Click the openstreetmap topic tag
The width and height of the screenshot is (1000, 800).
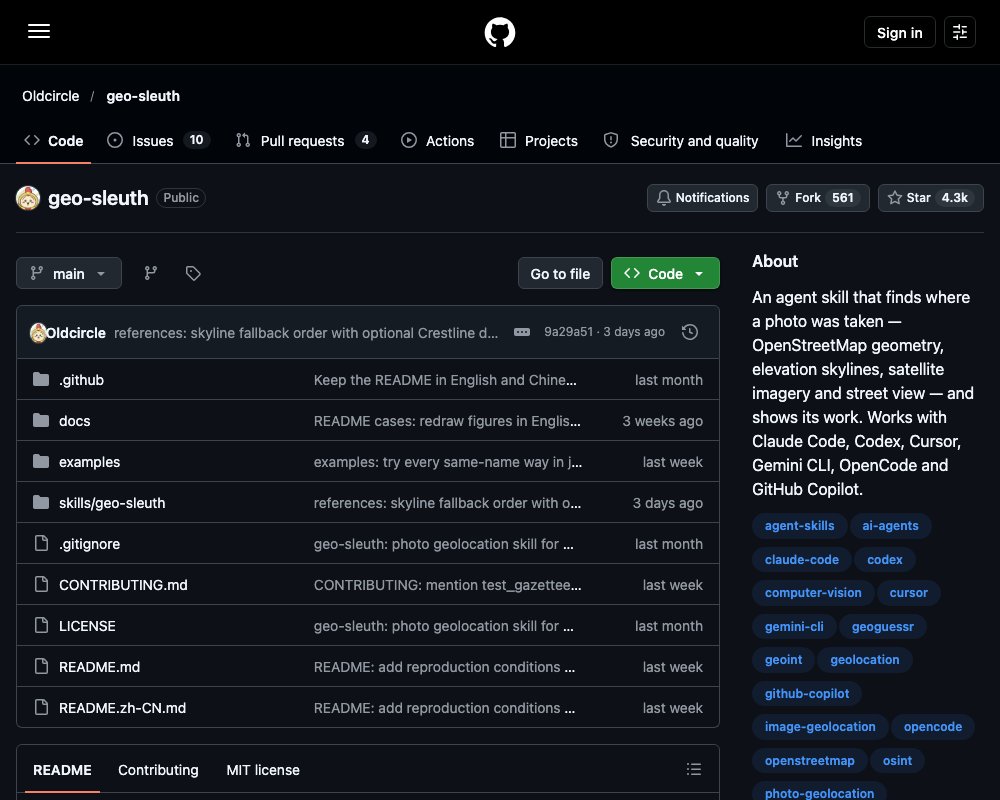809,760
